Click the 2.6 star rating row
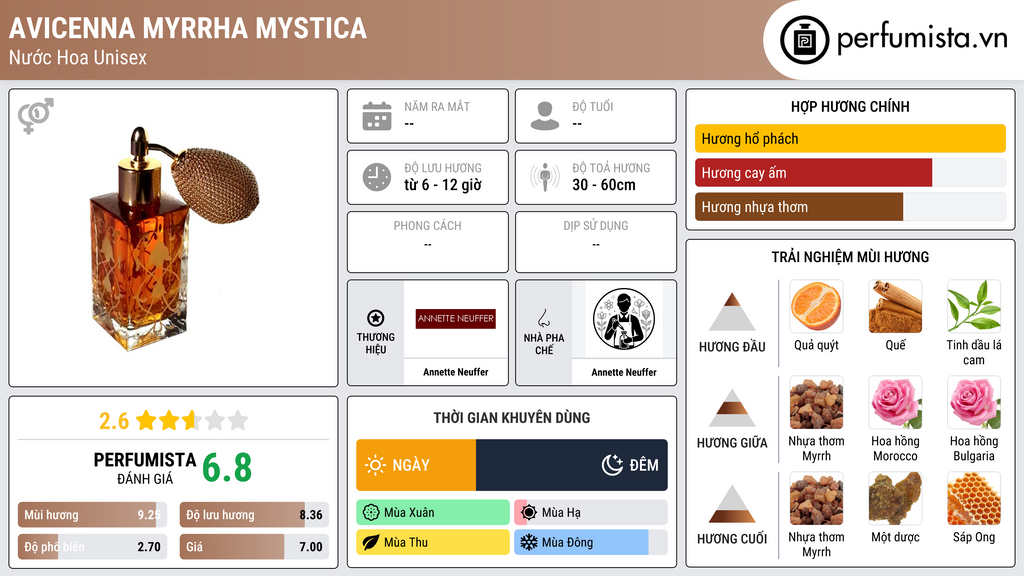 (173, 420)
